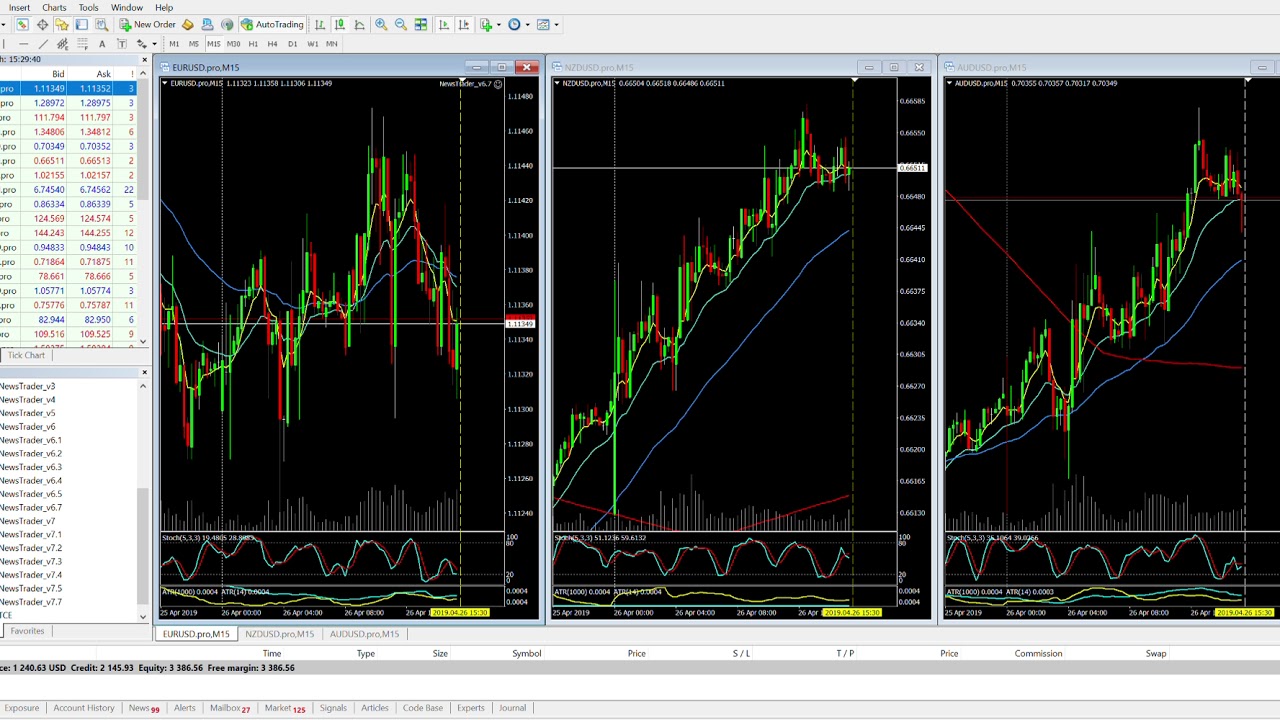Open the Periods clock icon

tap(514, 24)
